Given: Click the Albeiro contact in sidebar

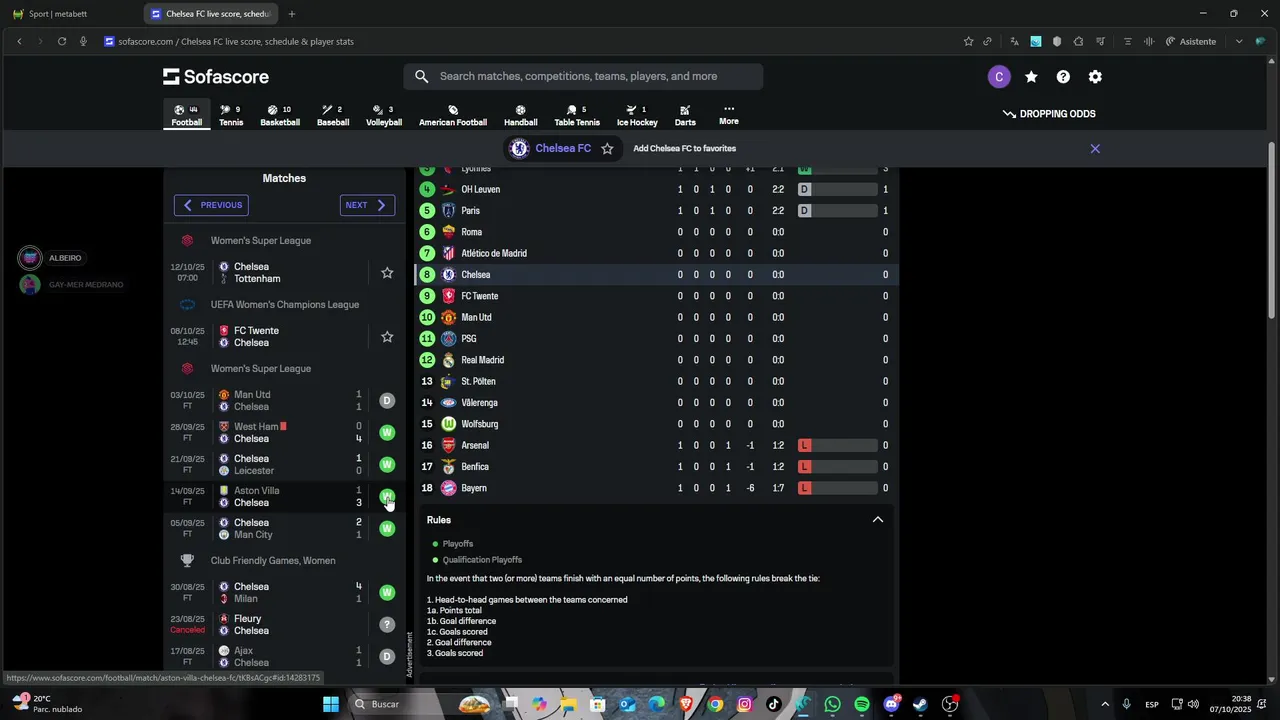Looking at the screenshot, I should click(51, 258).
